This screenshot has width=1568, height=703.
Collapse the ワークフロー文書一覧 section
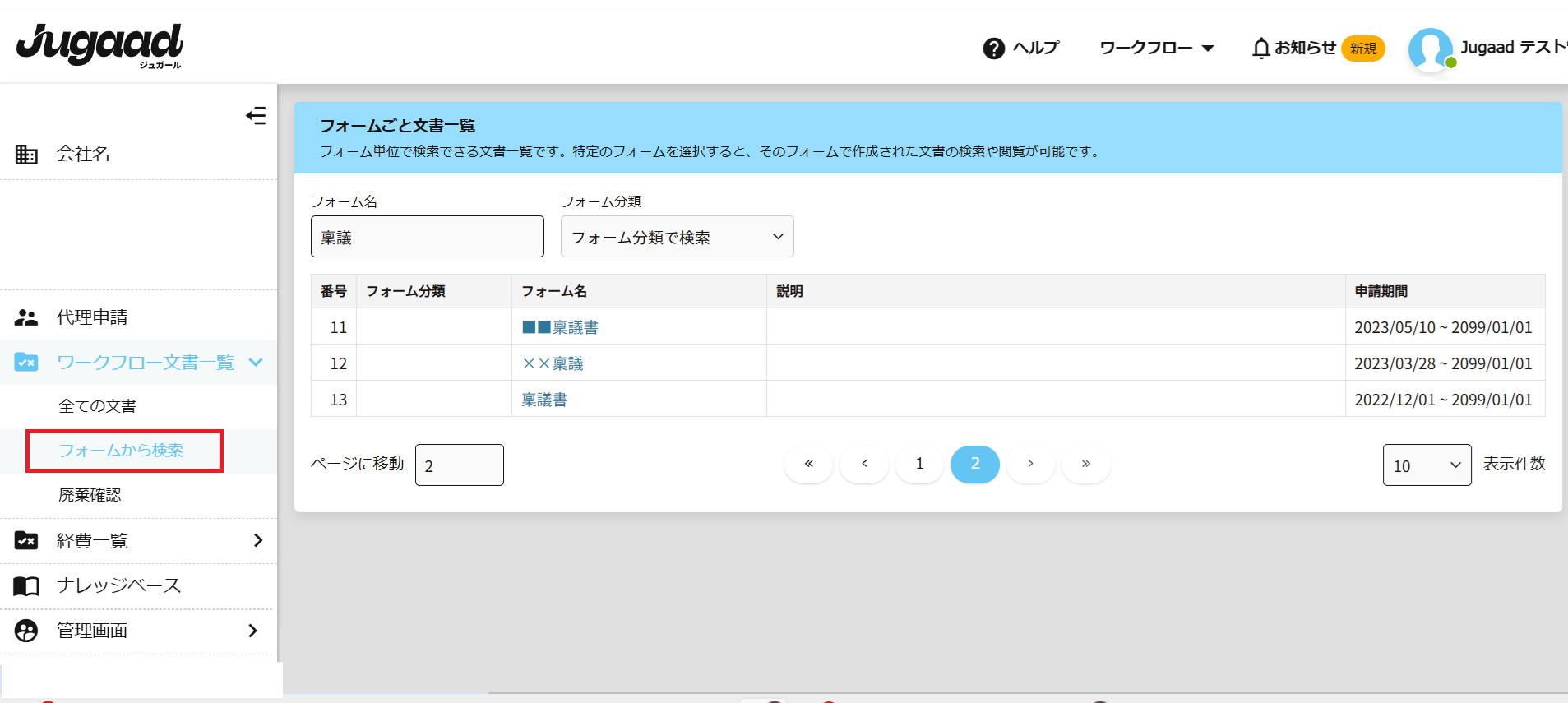point(256,362)
